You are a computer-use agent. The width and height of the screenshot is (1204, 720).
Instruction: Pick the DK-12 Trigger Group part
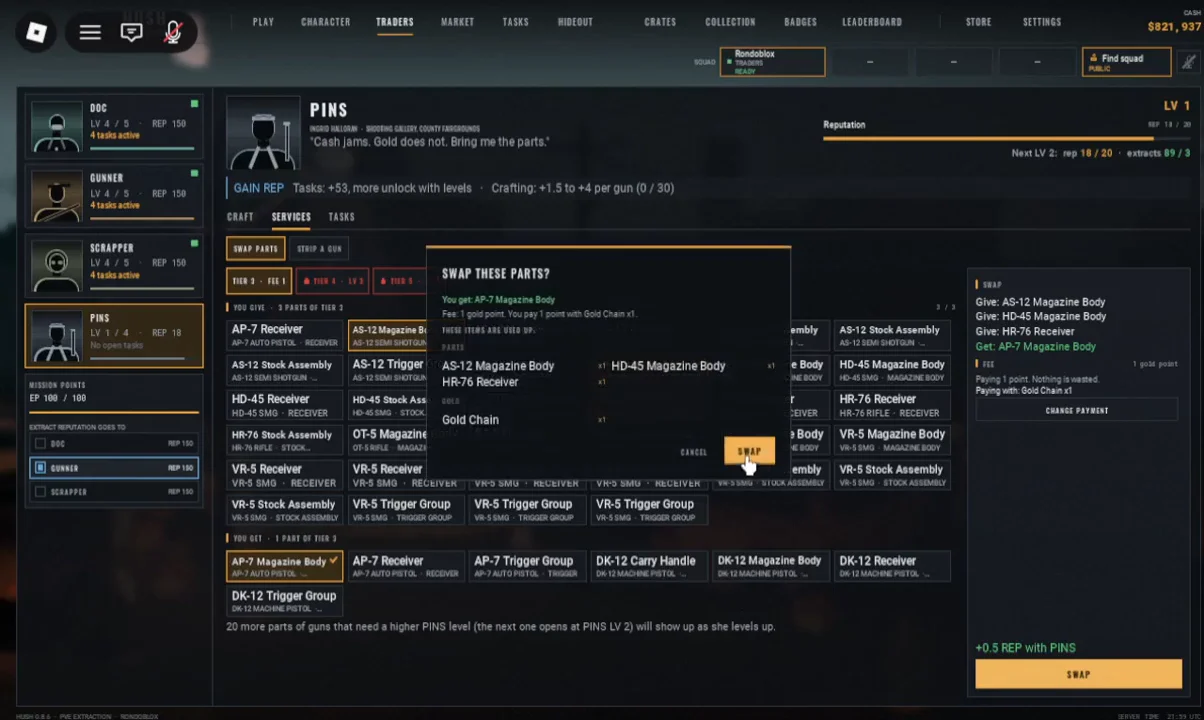tap(285, 601)
